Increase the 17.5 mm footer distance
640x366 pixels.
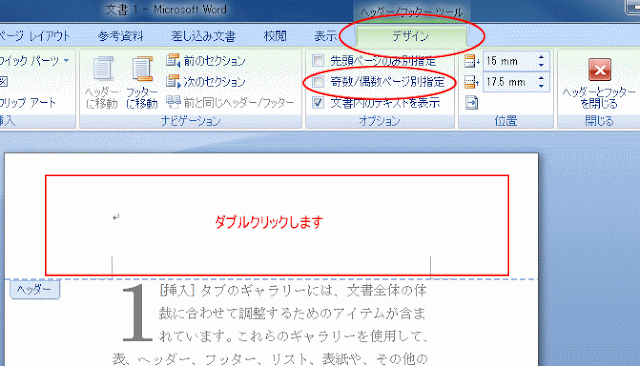point(541,78)
